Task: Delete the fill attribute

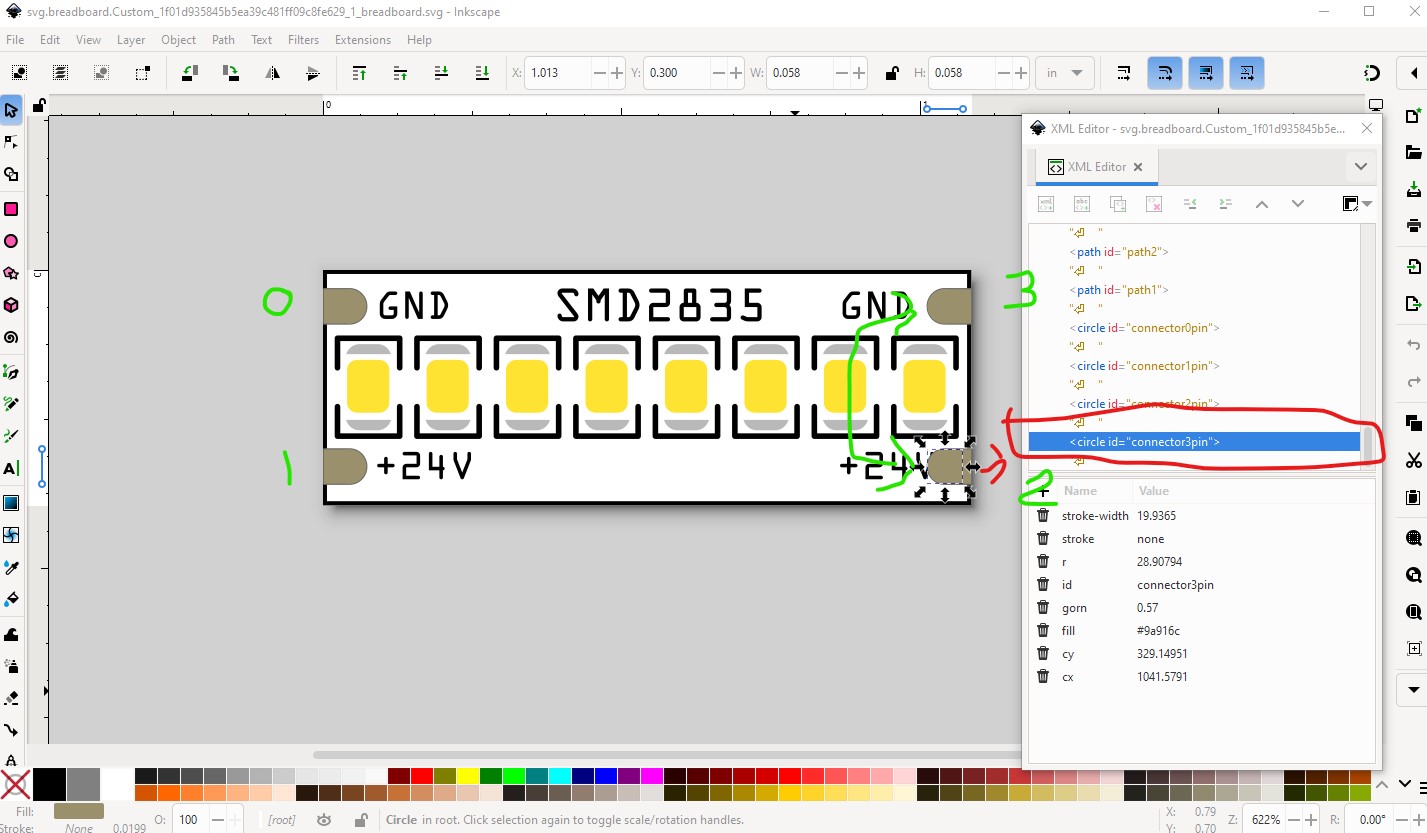Action: [1043, 631]
